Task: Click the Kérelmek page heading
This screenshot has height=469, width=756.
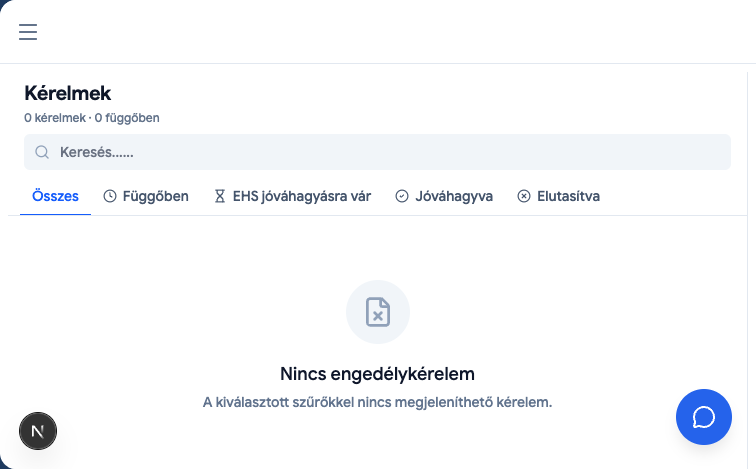Action: click(68, 93)
